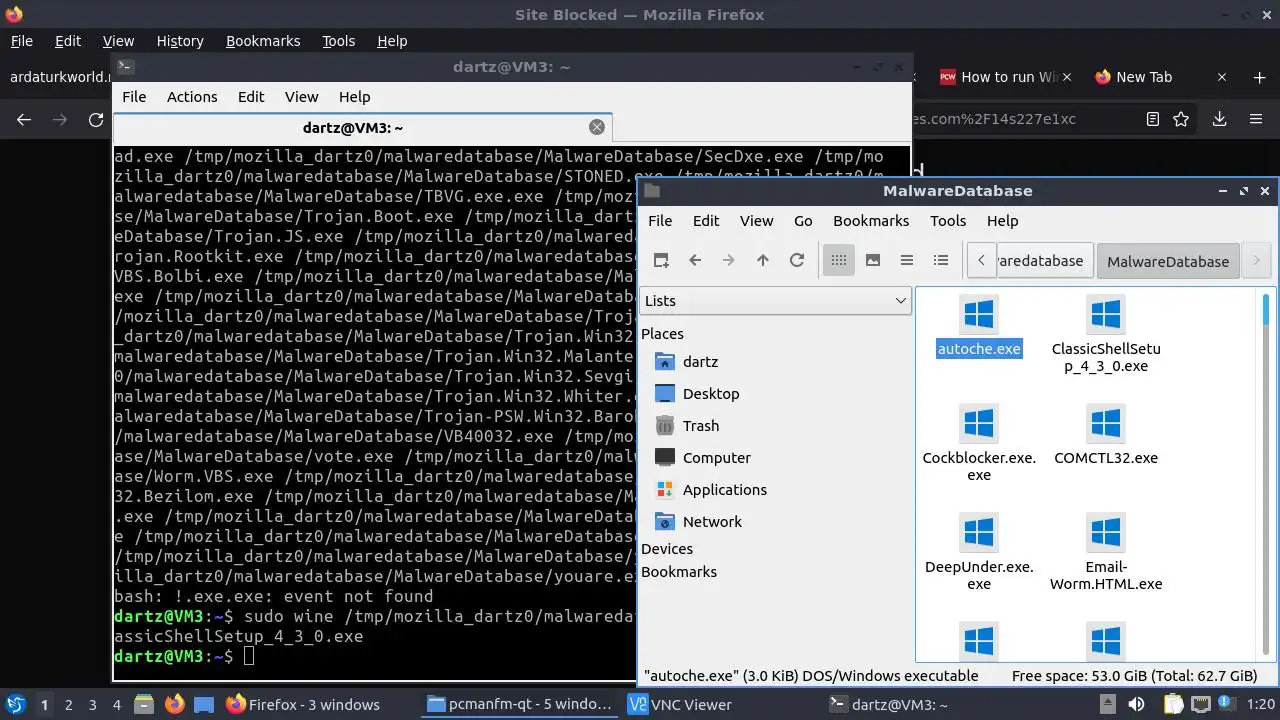Switch to the How to run Win Firefox tab

pyautogui.click(x=1007, y=77)
